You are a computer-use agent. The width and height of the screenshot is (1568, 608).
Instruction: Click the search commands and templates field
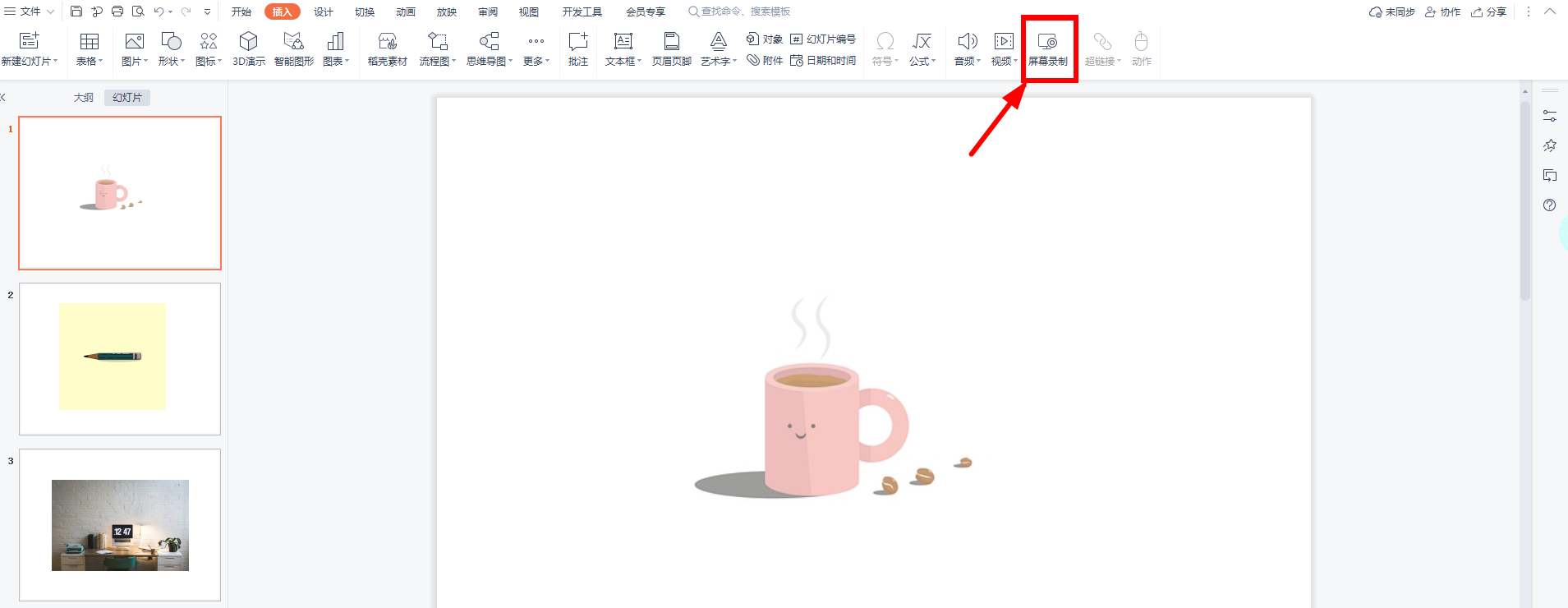tap(739, 12)
